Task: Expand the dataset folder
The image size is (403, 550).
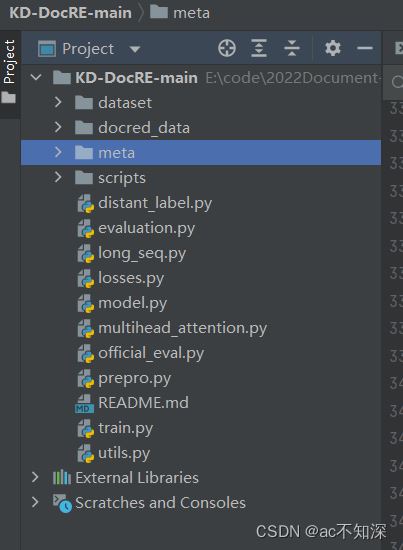Action: (x=58, y=102)
